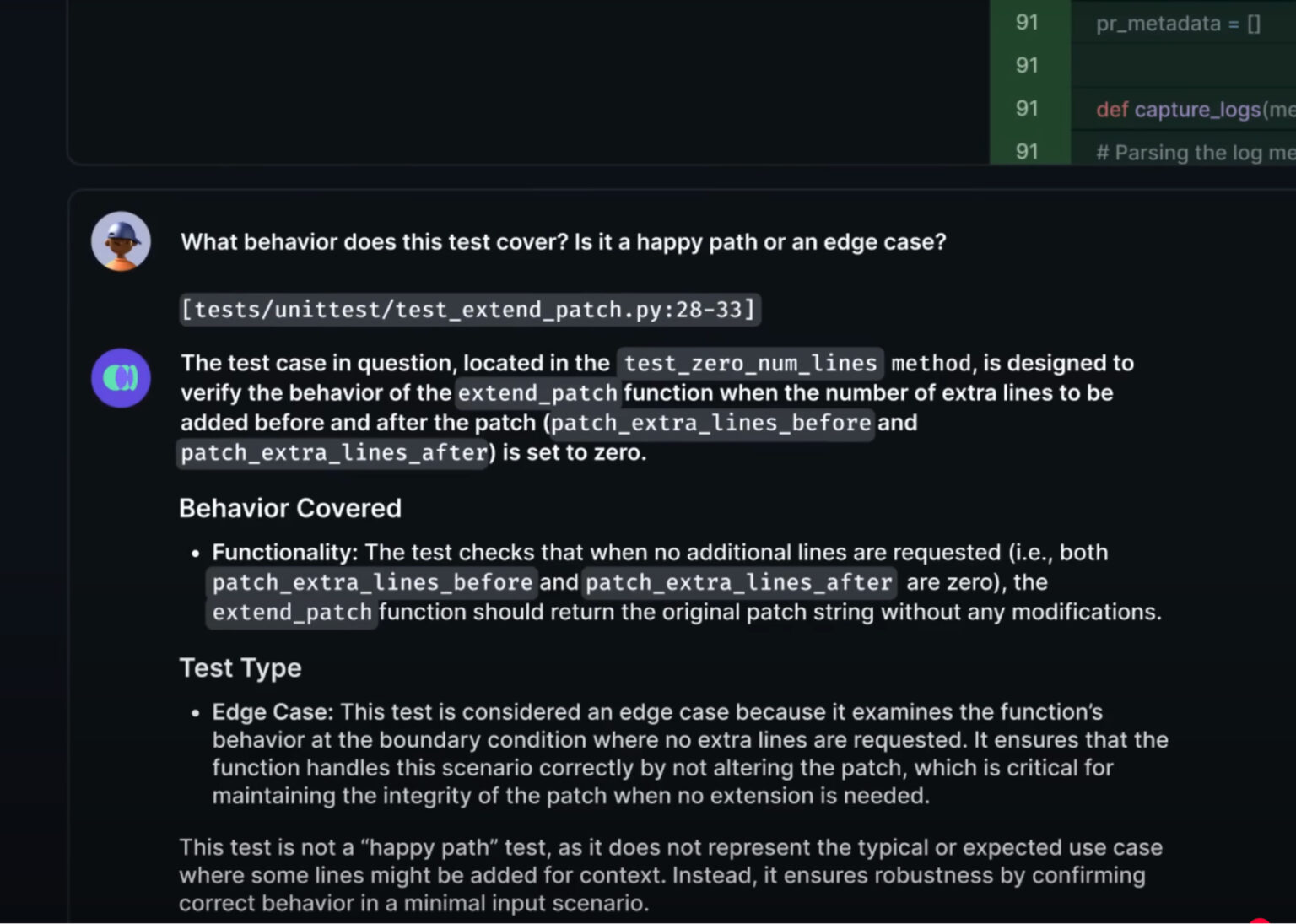Select the Test Type heading

[240, 667]
